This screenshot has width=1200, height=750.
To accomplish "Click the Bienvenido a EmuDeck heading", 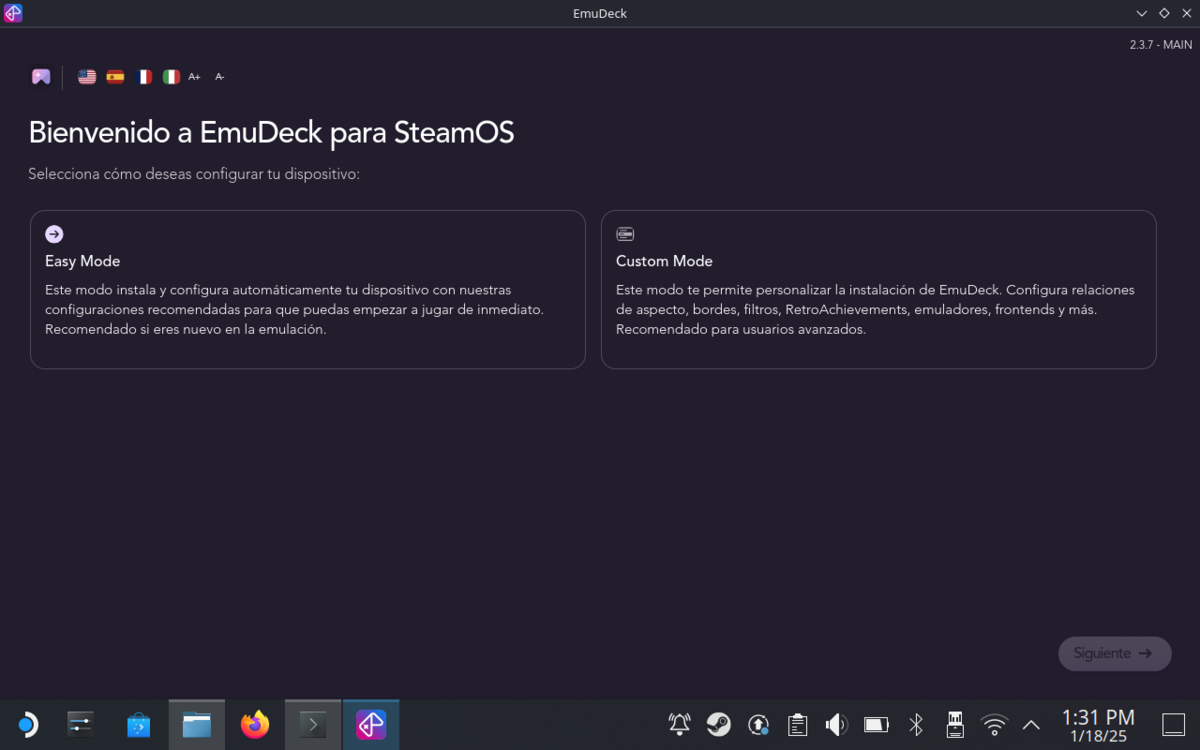I will pos(271,132).
